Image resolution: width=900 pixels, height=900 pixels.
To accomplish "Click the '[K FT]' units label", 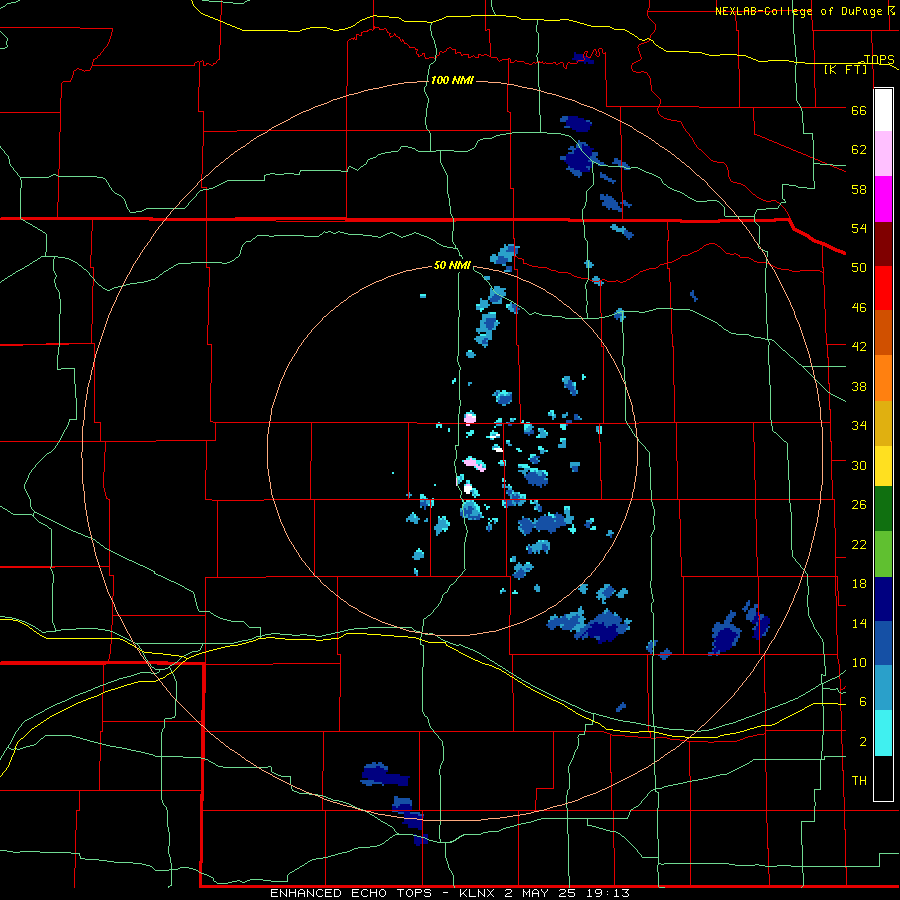I will (845, 69).
